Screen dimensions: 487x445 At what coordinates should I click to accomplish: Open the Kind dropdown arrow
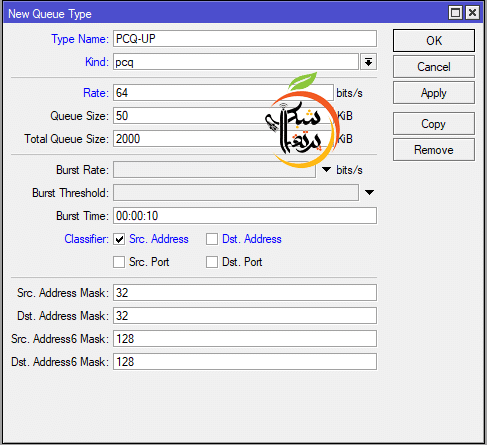coord(368,62)
